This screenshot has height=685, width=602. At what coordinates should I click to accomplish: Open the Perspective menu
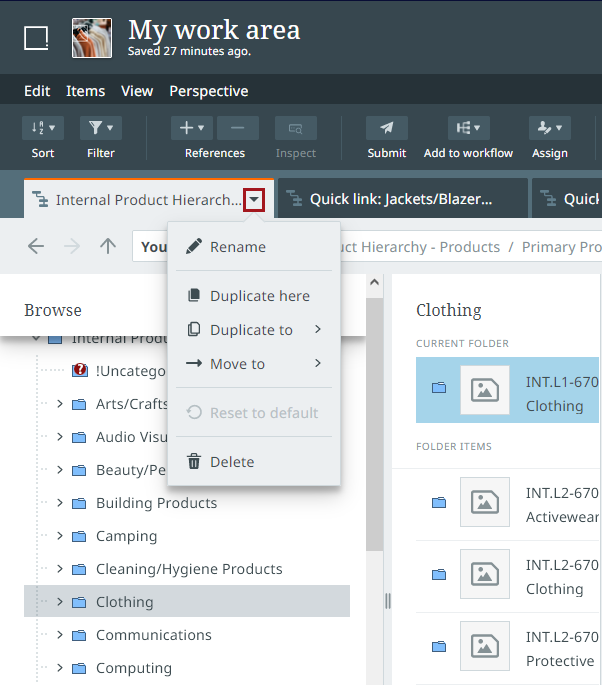[x=208, y=91]
